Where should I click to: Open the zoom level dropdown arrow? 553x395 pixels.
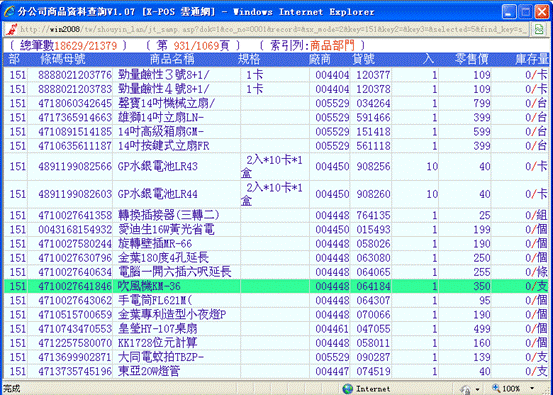coord(532,389)
